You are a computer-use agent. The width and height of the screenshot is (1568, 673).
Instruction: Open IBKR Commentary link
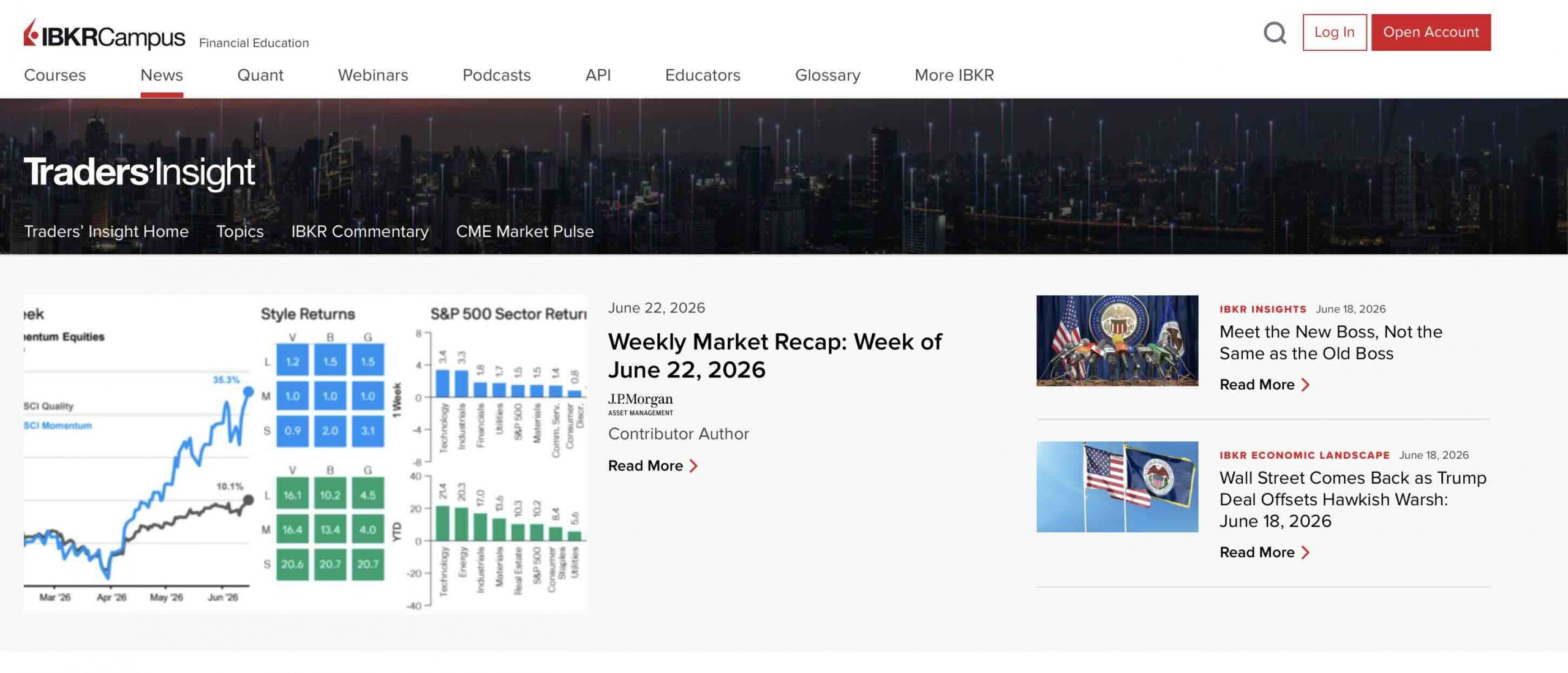point(360,231)
